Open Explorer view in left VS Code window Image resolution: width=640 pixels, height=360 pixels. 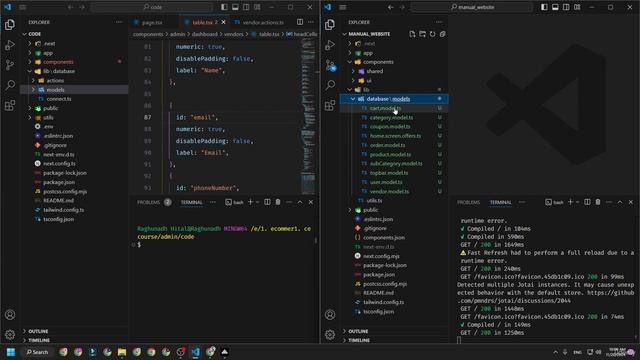[x=10, y=25]
